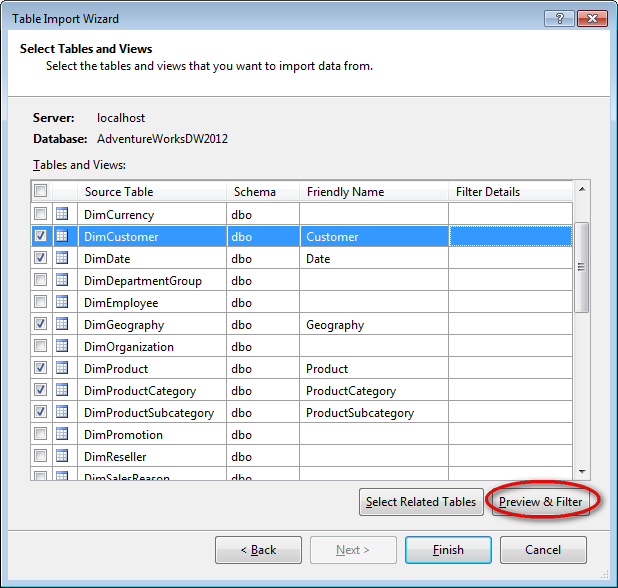Click the Friendly Name column header
618x588 pixels.
[374, 192]
